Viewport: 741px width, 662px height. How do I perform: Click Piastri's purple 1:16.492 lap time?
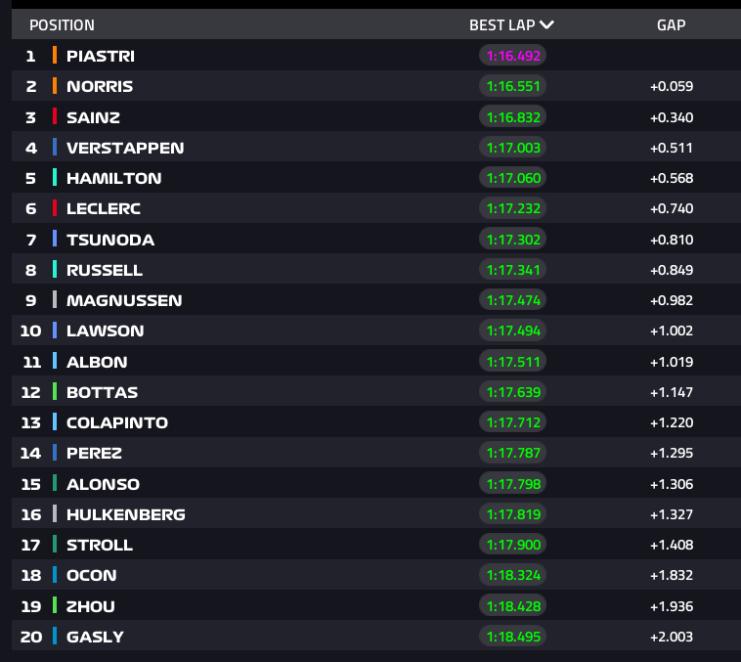513,56
